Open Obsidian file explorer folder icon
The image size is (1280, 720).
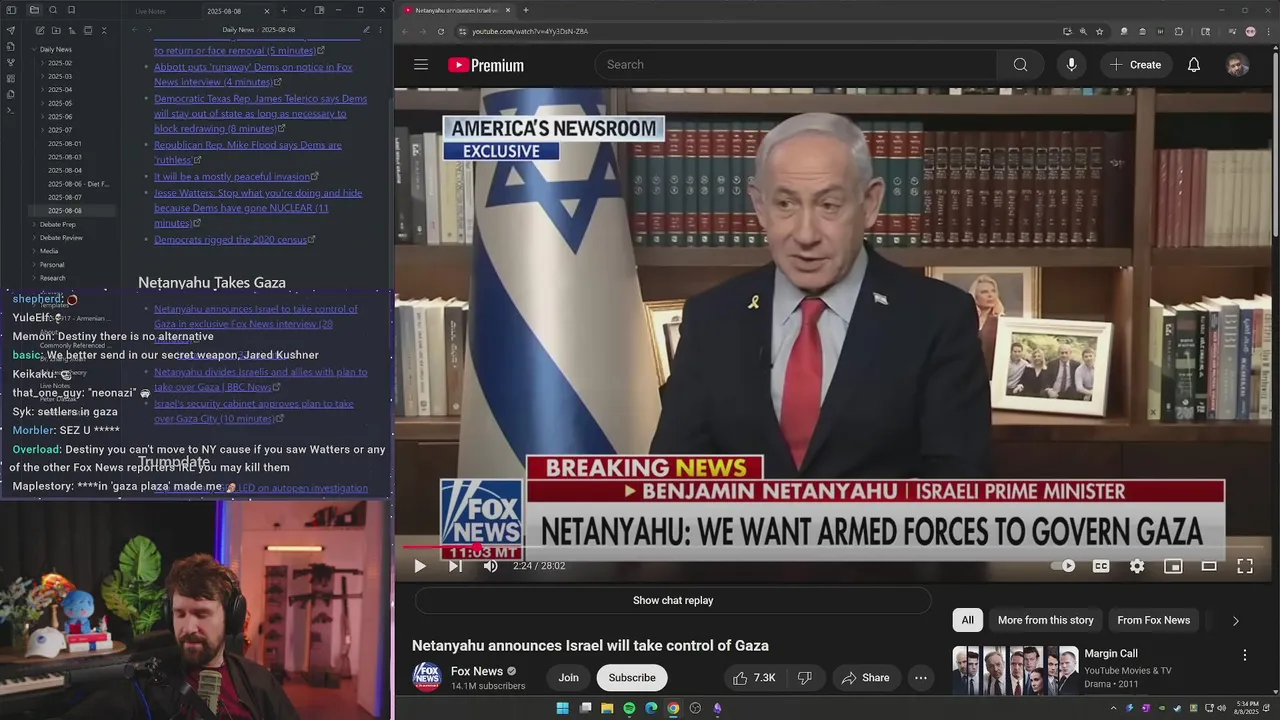[x=34, y=10]
